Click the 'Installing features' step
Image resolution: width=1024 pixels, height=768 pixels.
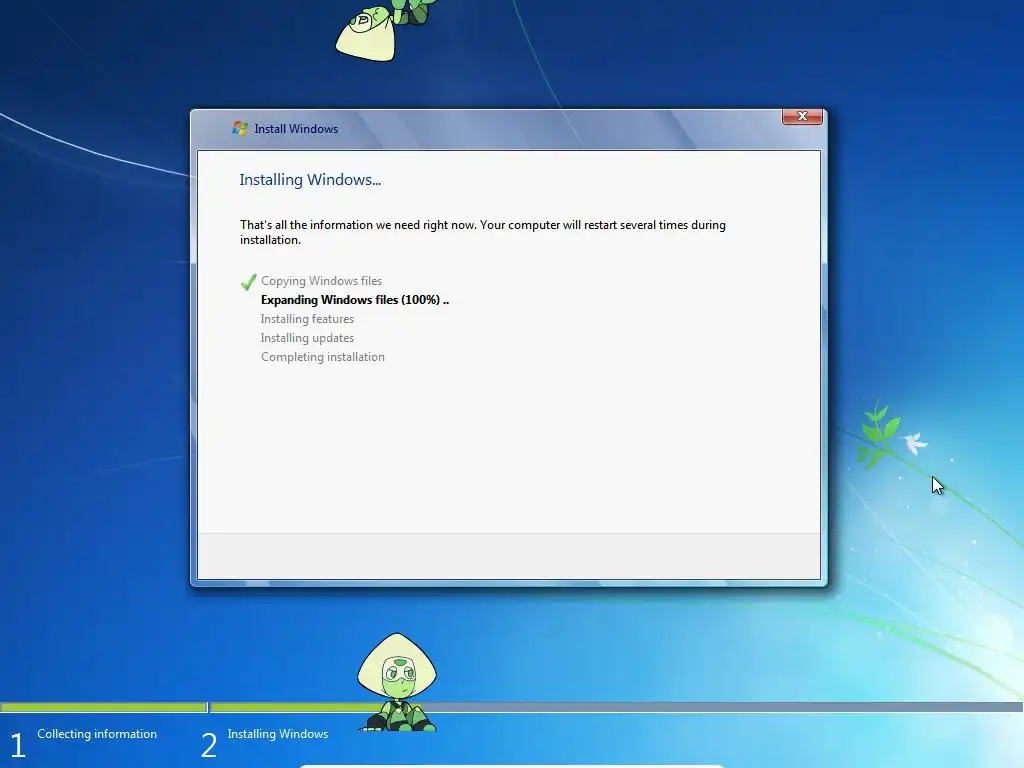(x=308, y=319)
